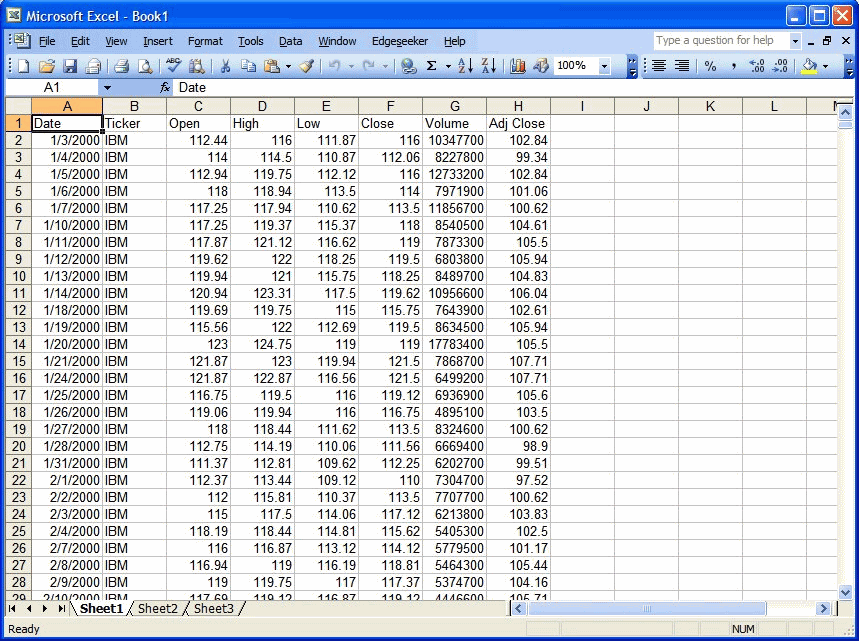
Task: Sort ascending with the A-Z icon
Action: tap(465, 66)
